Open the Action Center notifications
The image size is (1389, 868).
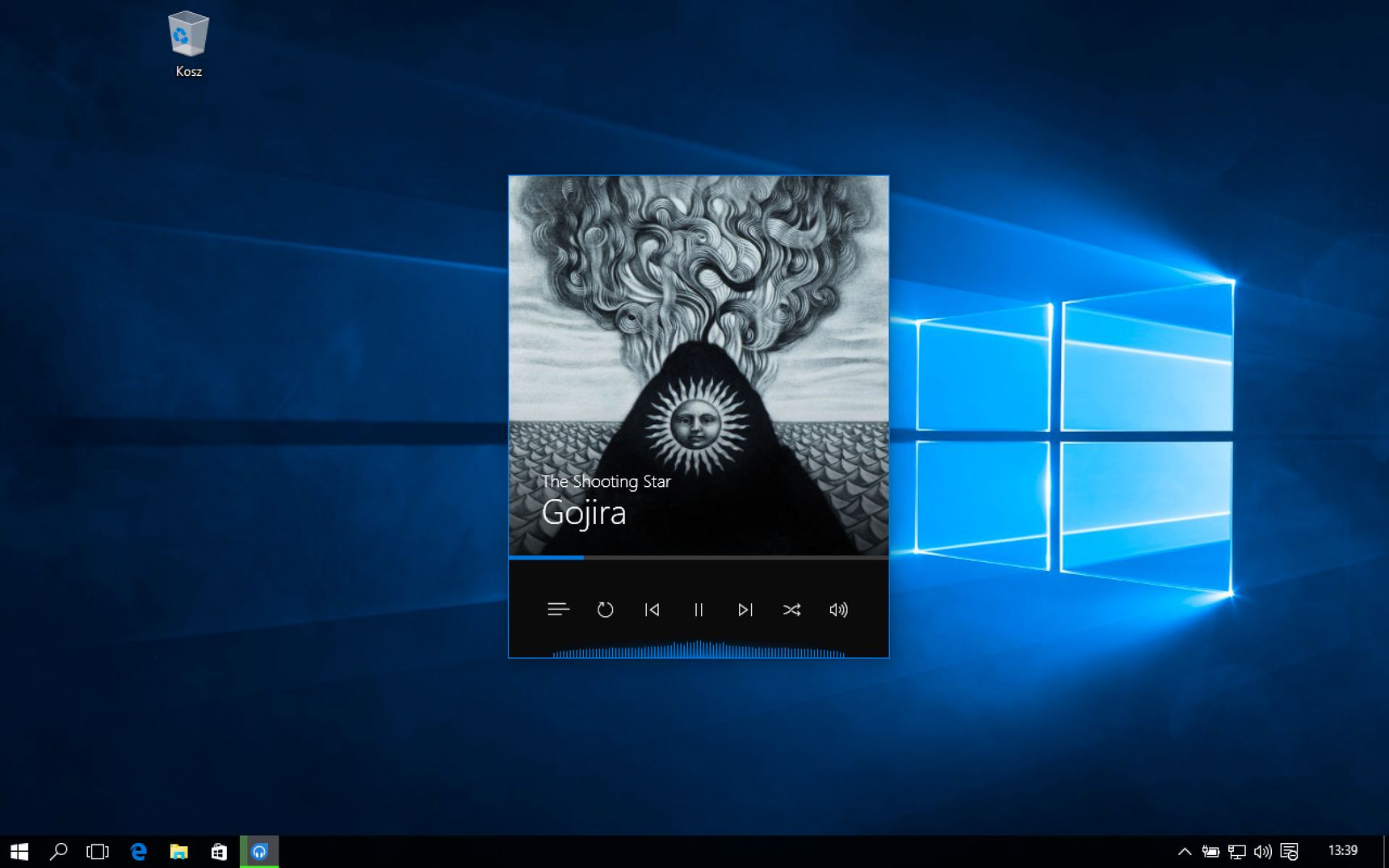point(1289,852)
